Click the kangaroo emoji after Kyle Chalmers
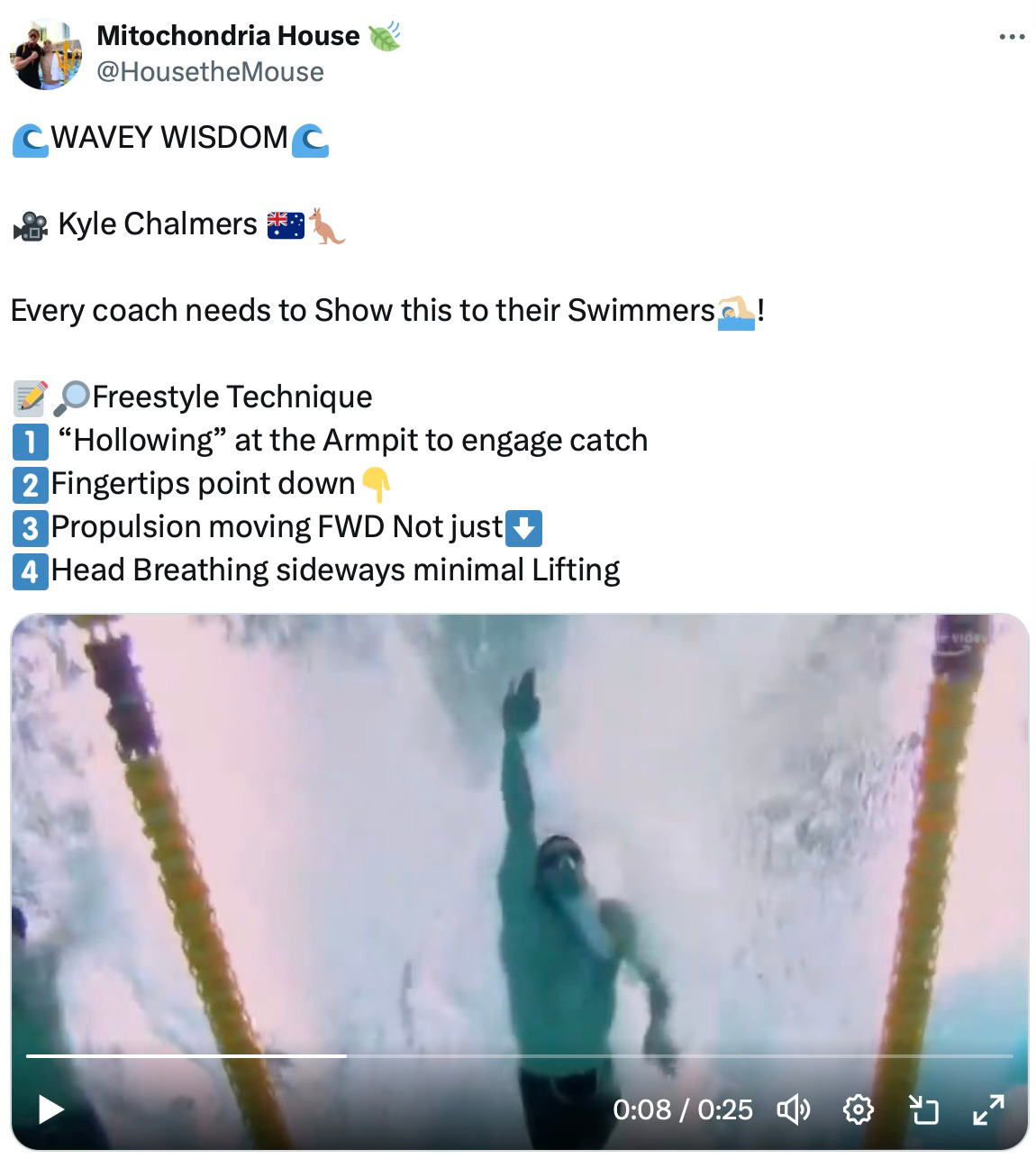 (328, 224)
